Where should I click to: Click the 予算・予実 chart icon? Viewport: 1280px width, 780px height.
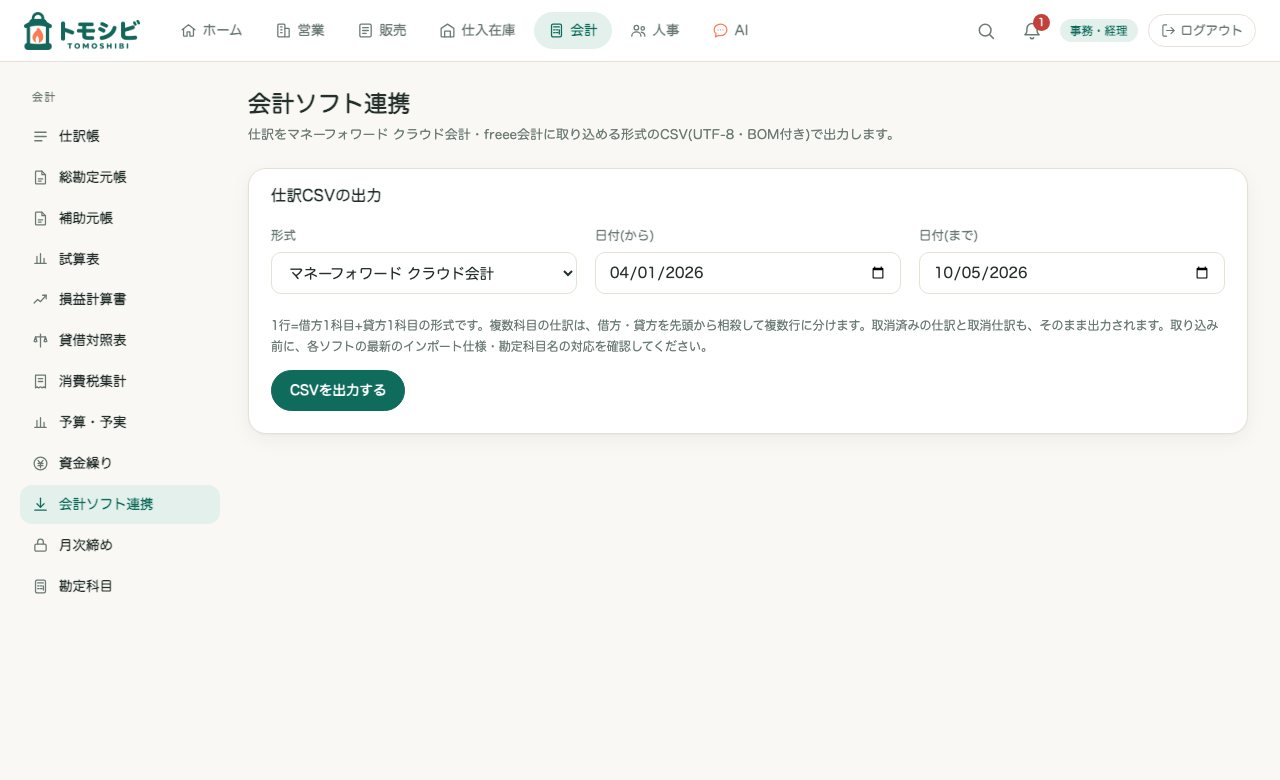click(x=40, y=423)
